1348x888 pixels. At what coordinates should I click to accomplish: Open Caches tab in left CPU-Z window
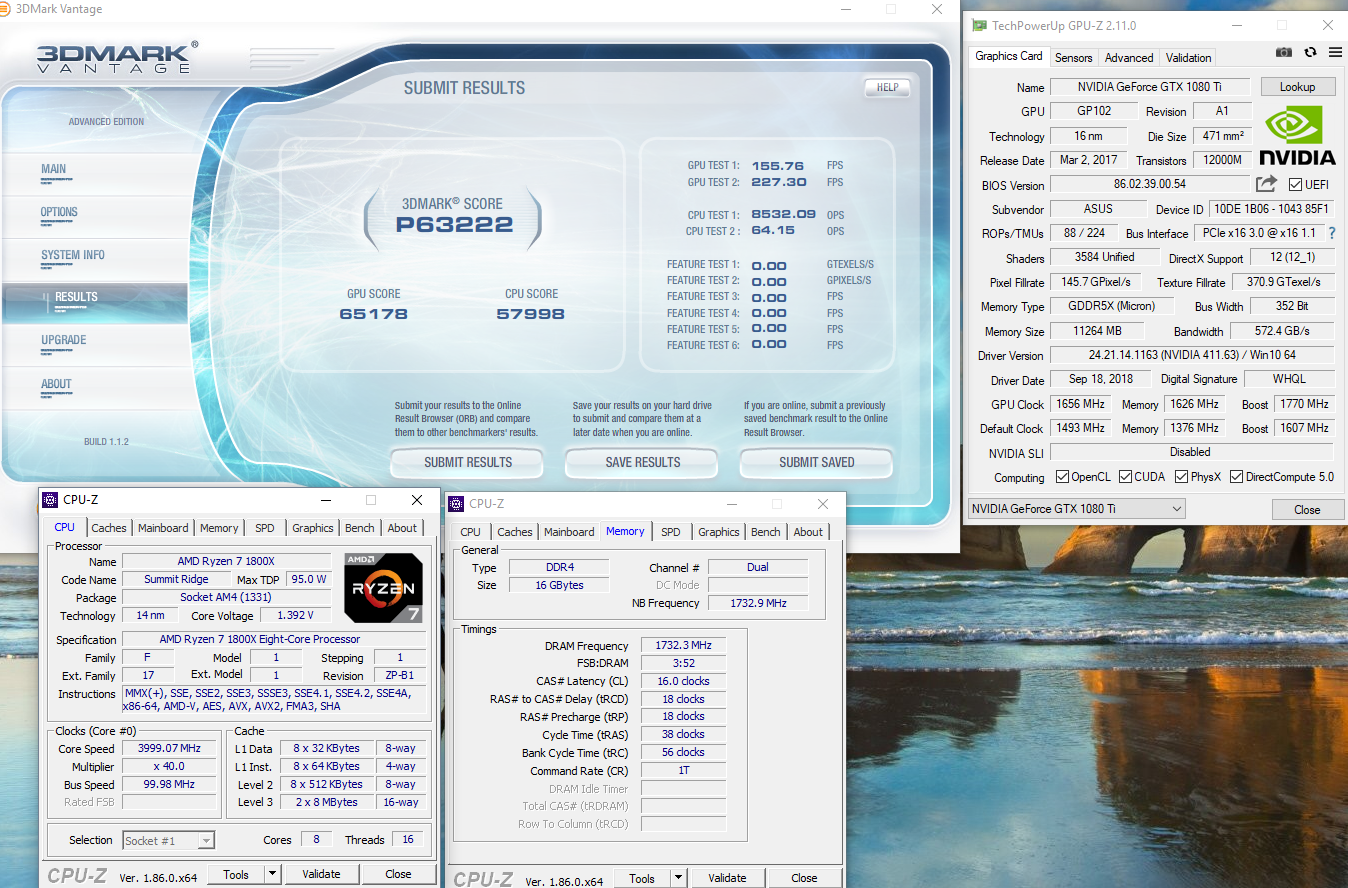(109, 528)
